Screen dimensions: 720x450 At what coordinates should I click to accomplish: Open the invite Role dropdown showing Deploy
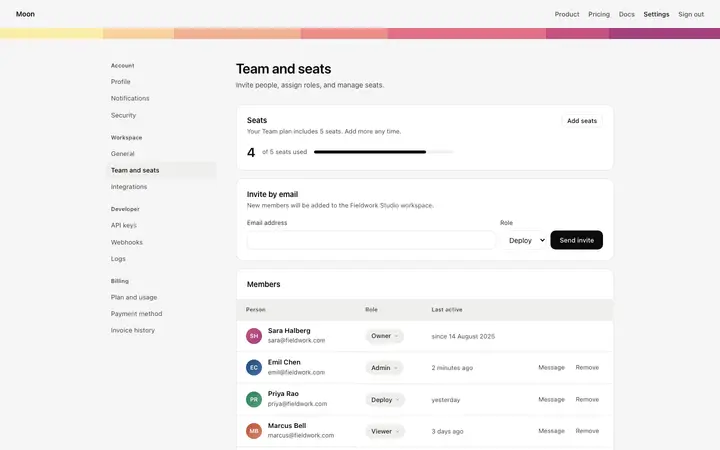click(x=523, y=240)
